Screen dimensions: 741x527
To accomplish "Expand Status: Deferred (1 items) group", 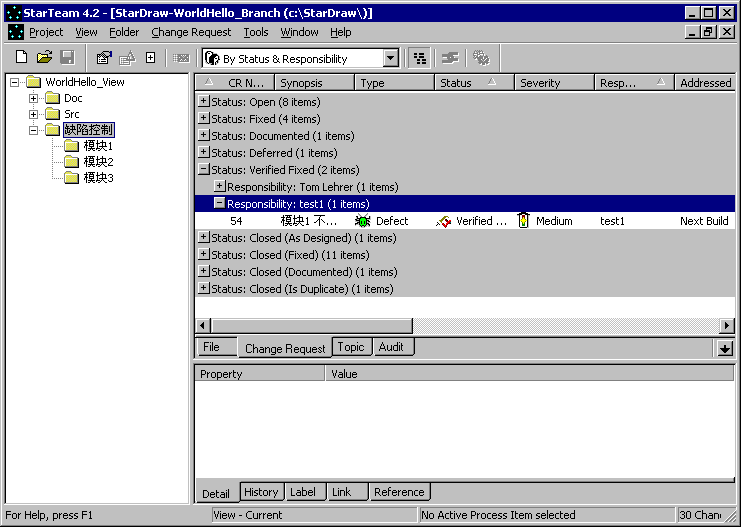I will [203, 152].
